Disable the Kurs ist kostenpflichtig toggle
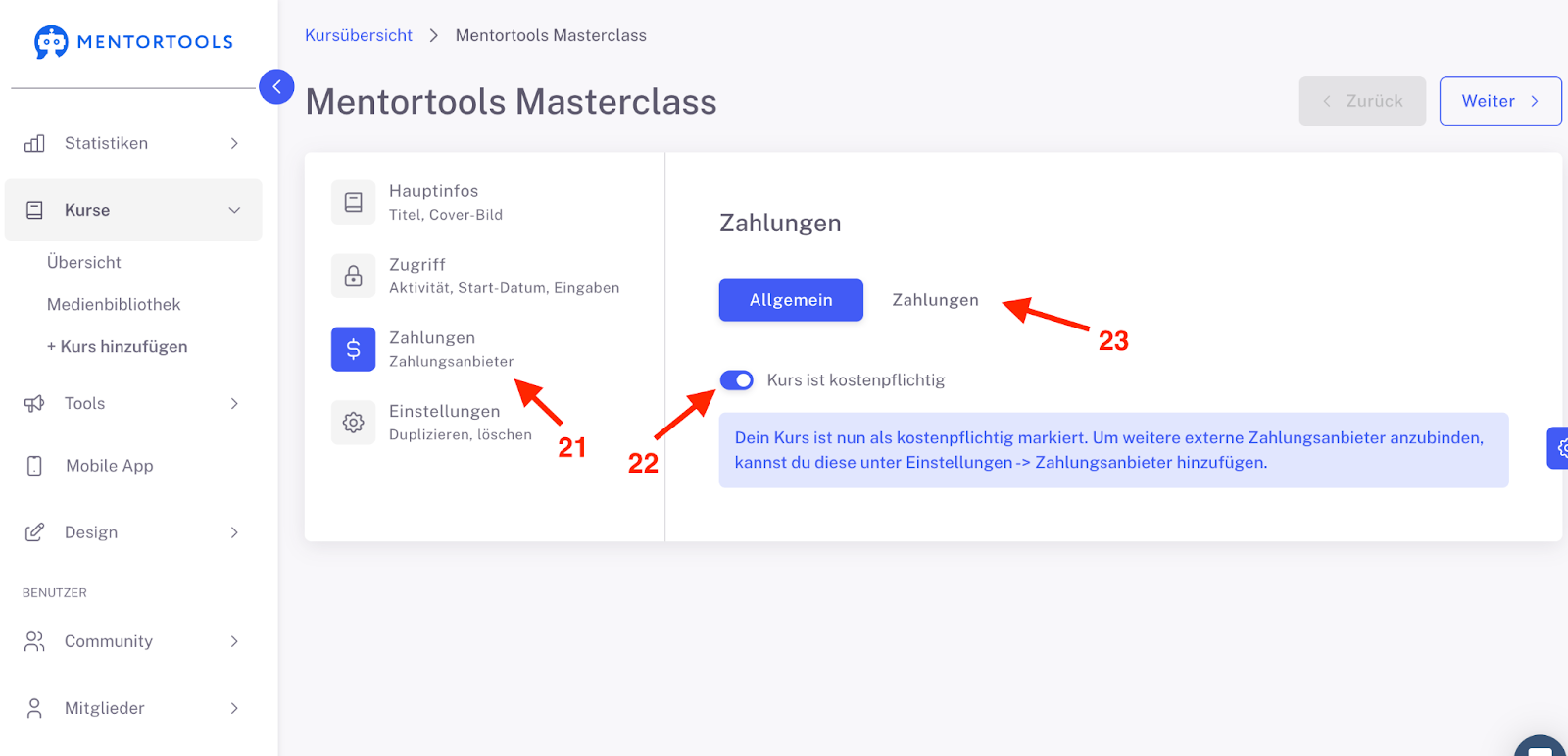 tap(736, 380)
